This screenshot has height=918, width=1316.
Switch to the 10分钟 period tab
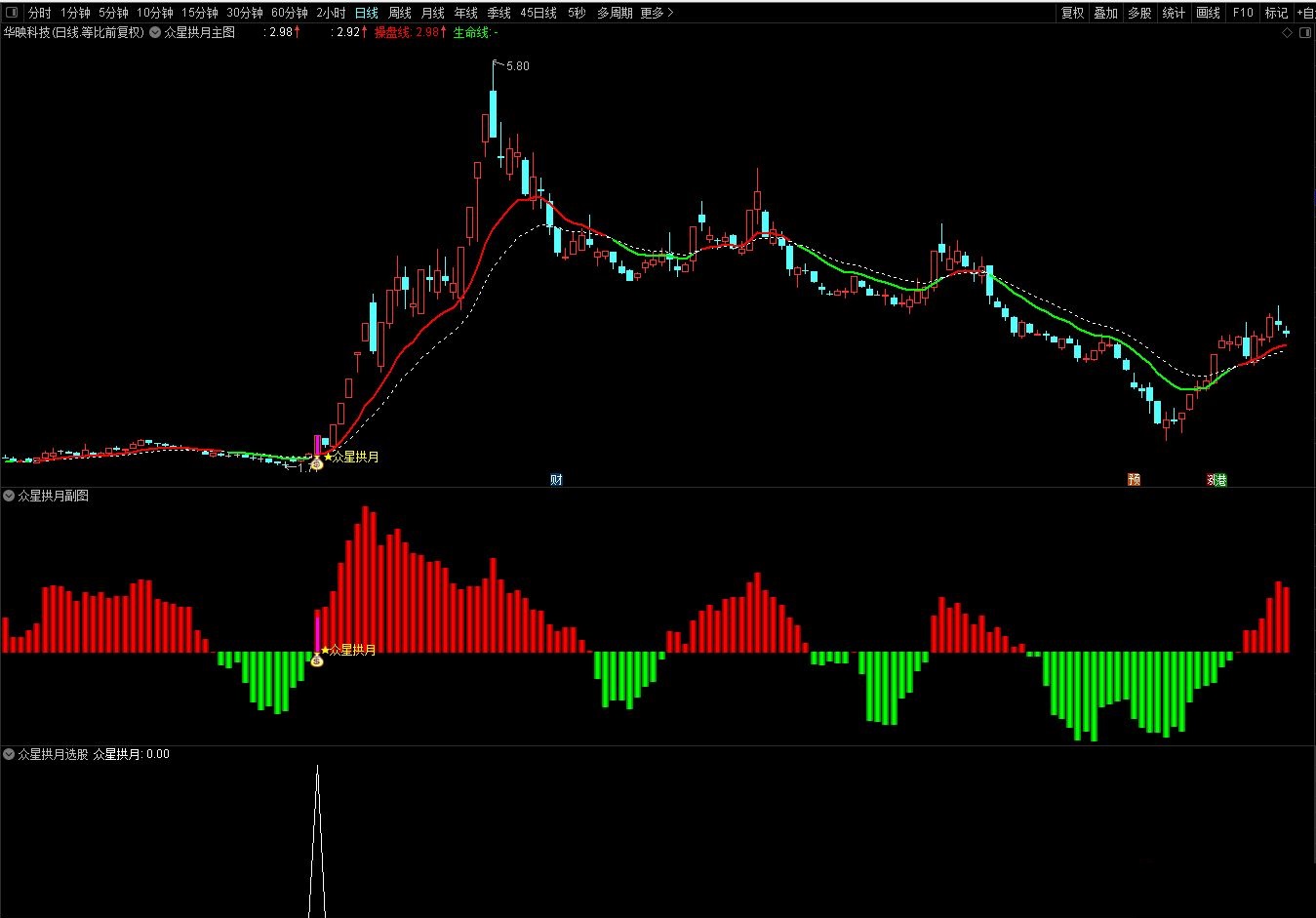[x=154, y=13]
